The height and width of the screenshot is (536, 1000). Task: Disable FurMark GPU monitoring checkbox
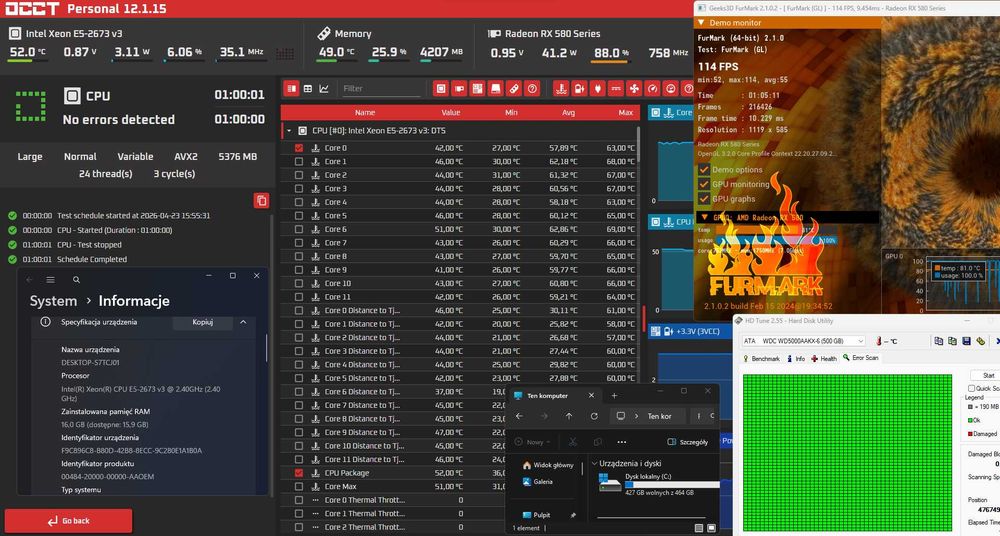tap(704, 184)
